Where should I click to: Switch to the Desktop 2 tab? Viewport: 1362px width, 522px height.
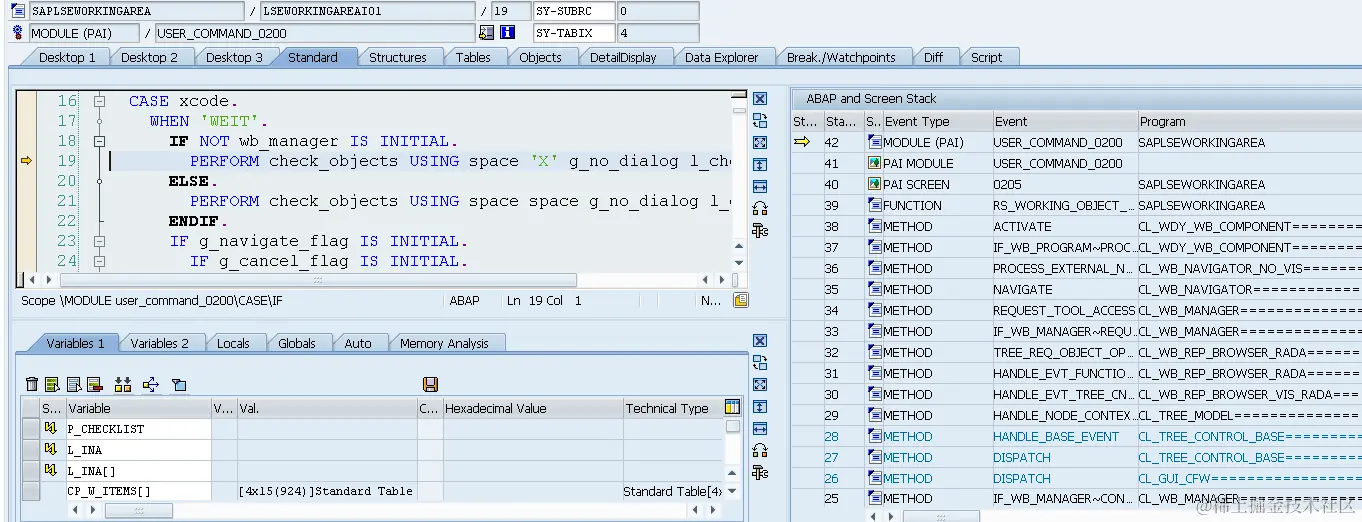pos(149,57)
